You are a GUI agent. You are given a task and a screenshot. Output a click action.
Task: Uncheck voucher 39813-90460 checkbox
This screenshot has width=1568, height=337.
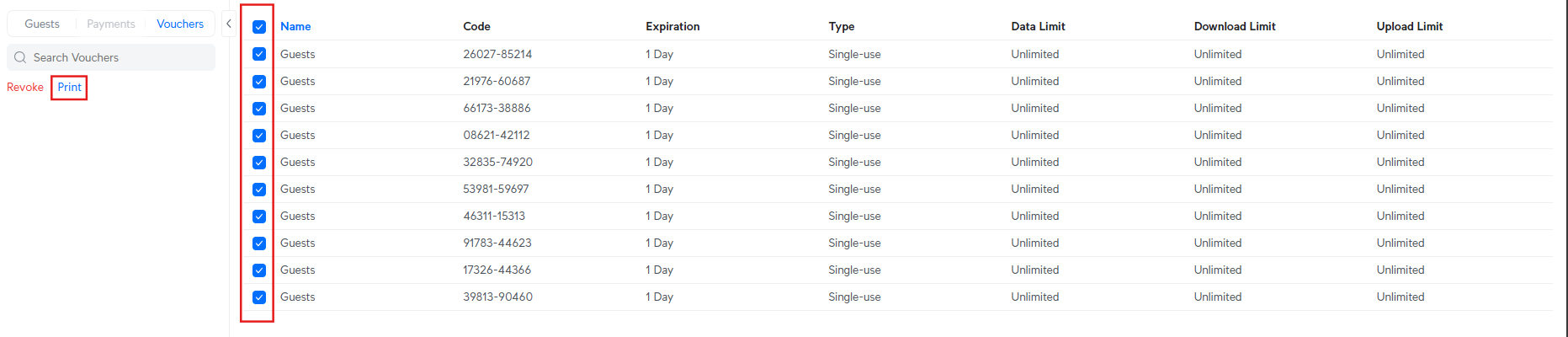[259, 297]
